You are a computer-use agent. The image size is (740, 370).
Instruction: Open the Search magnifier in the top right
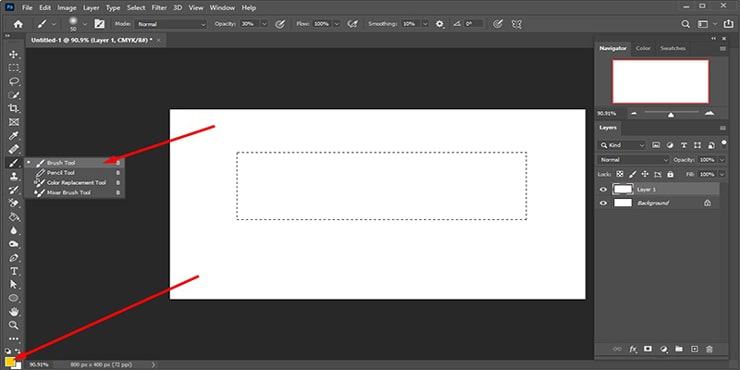click(686, 24)
